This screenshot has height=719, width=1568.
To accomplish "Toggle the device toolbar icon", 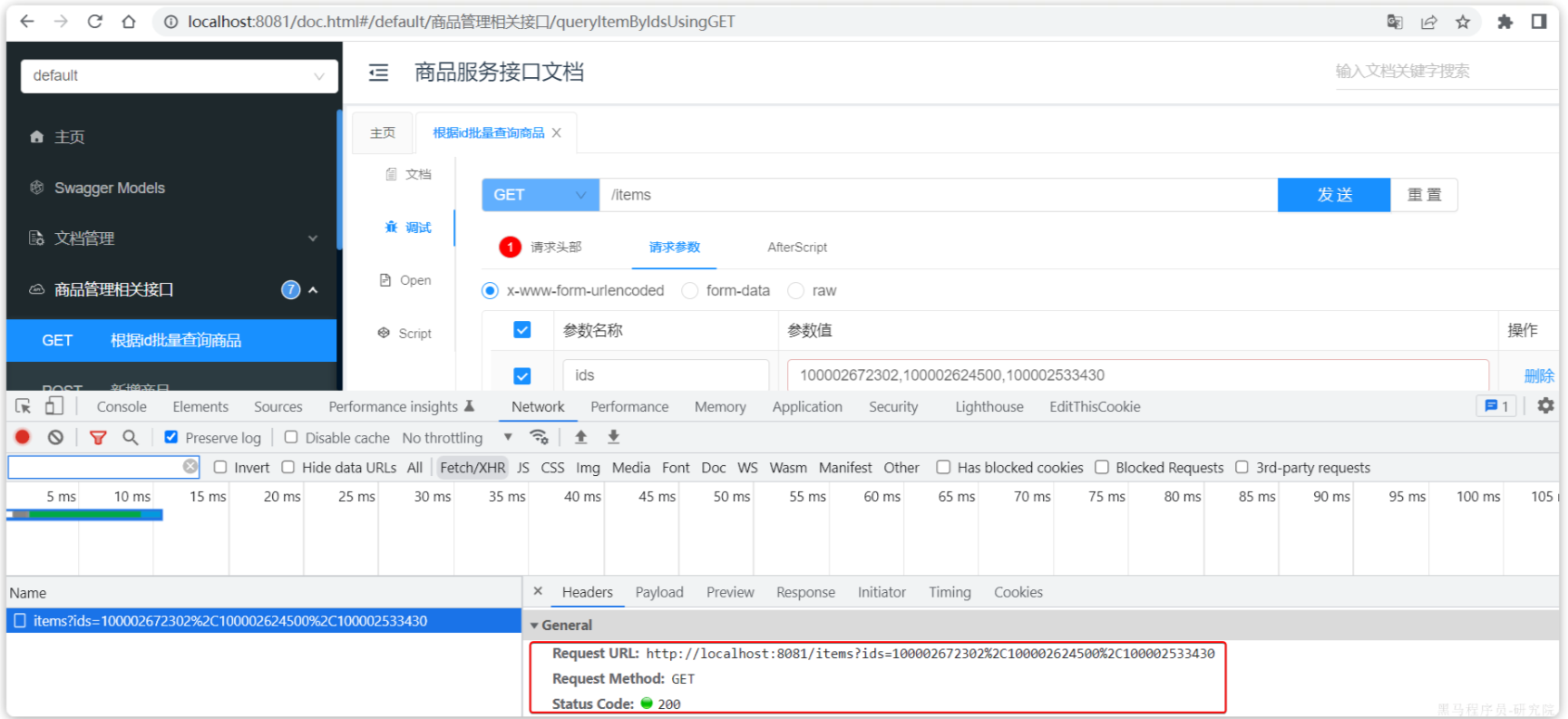I will [54, 406].
